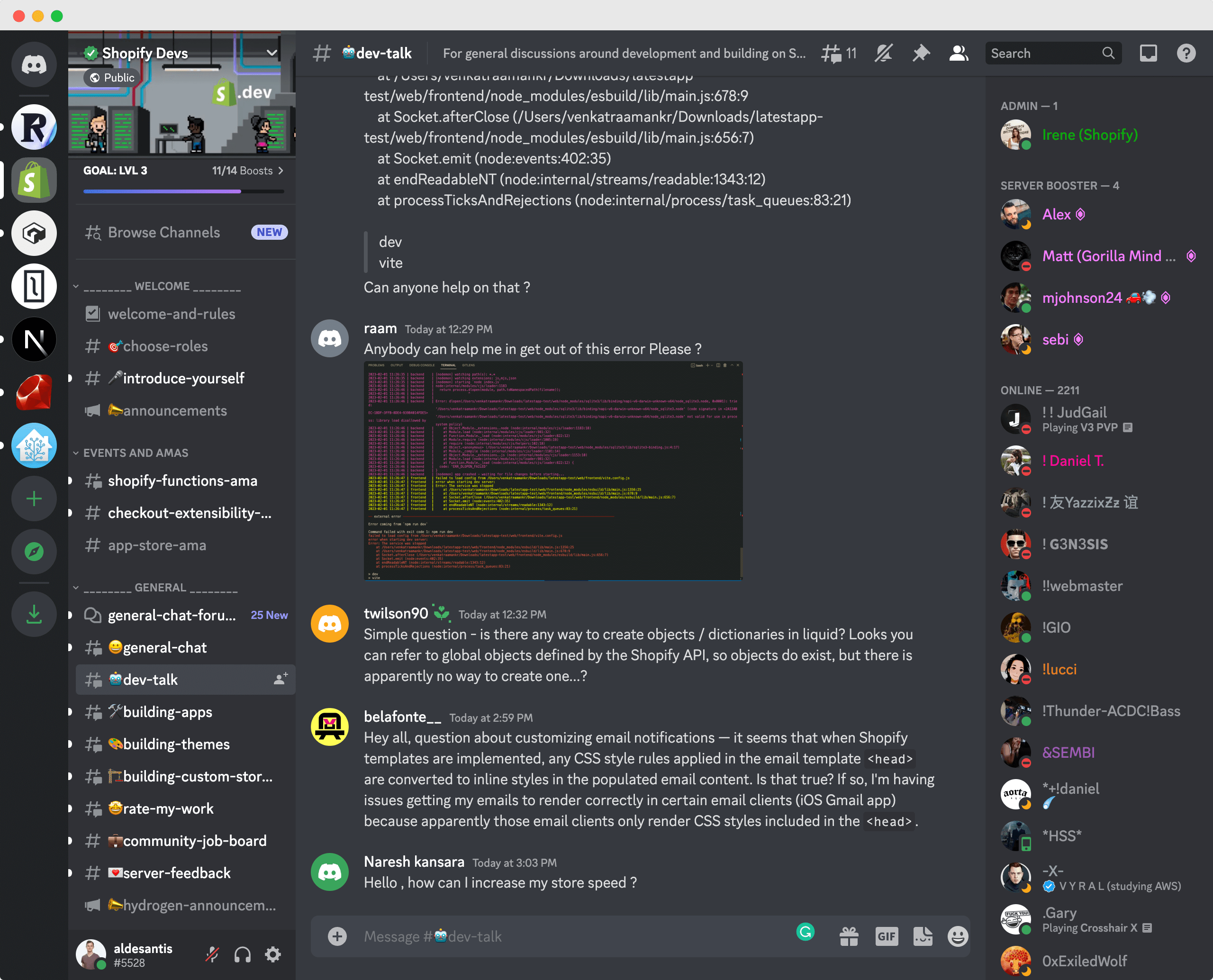1213x980 pixels.
Task: Toggle deafen headphones icon
Action: point(243,955)
